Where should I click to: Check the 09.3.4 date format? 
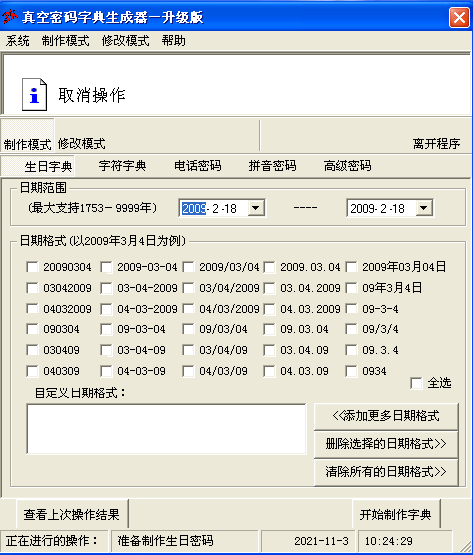tap(351, 350)
